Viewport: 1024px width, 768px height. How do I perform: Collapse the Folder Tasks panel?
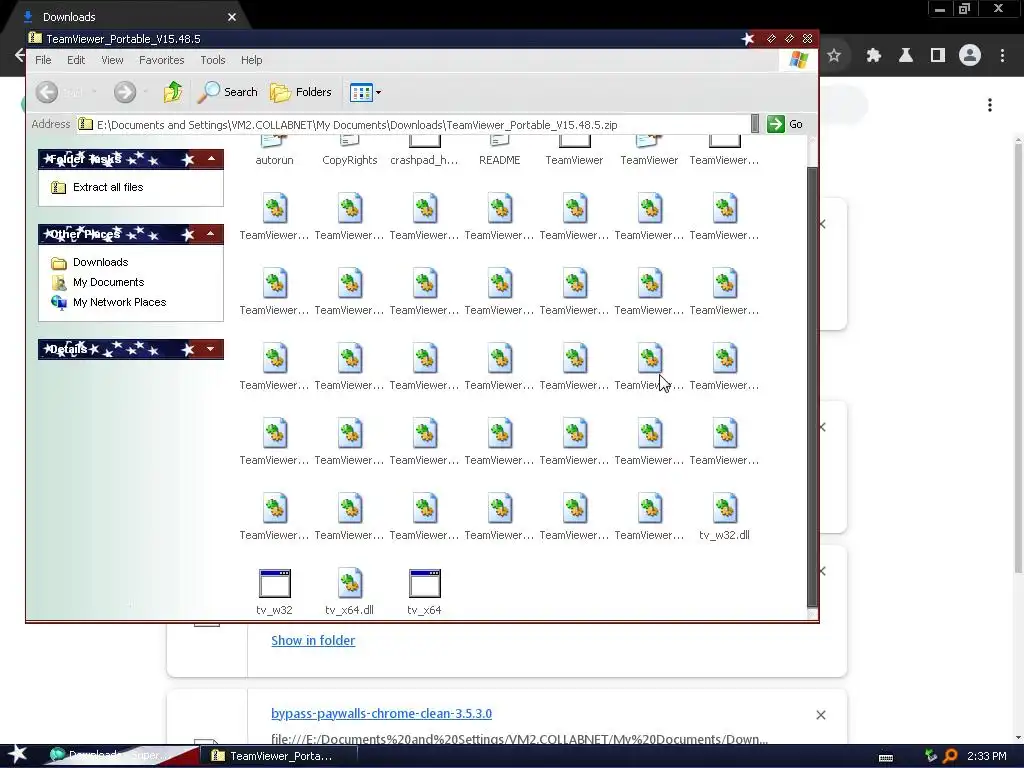(211, 159)
